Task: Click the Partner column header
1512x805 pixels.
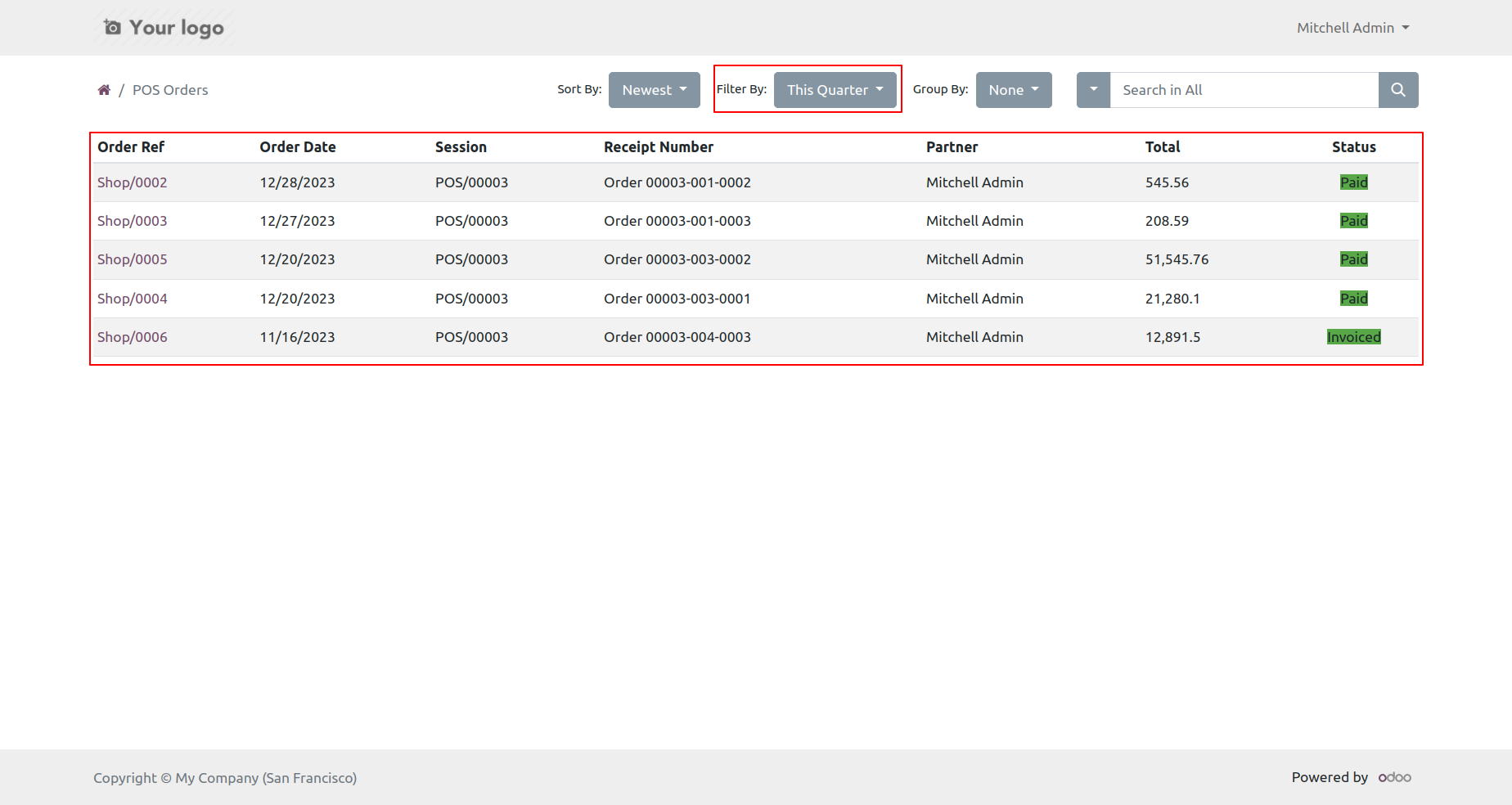Action: 952,147
